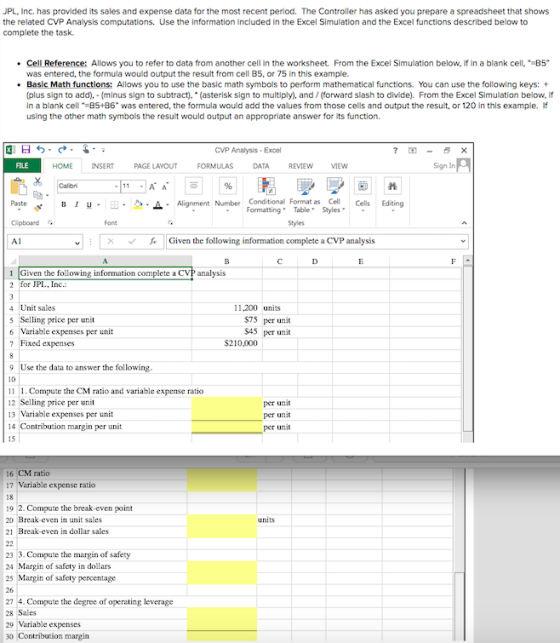Select column B header

point(227,261)
